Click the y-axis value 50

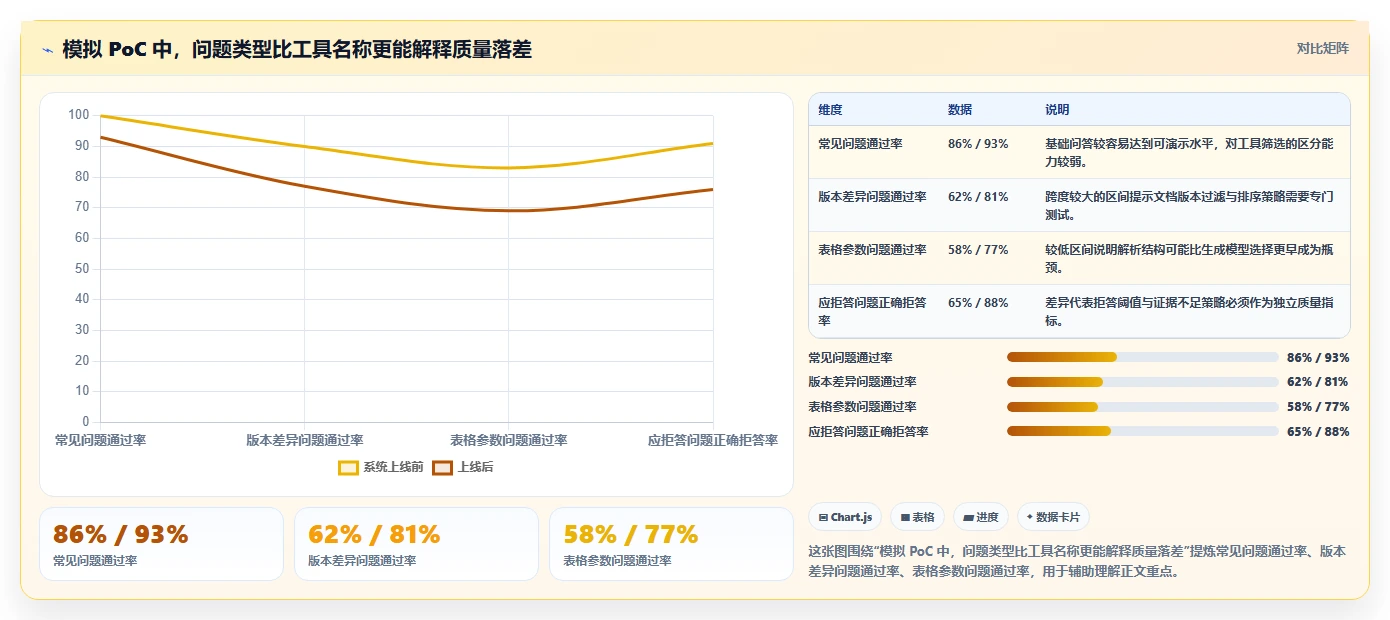point(82,269)
